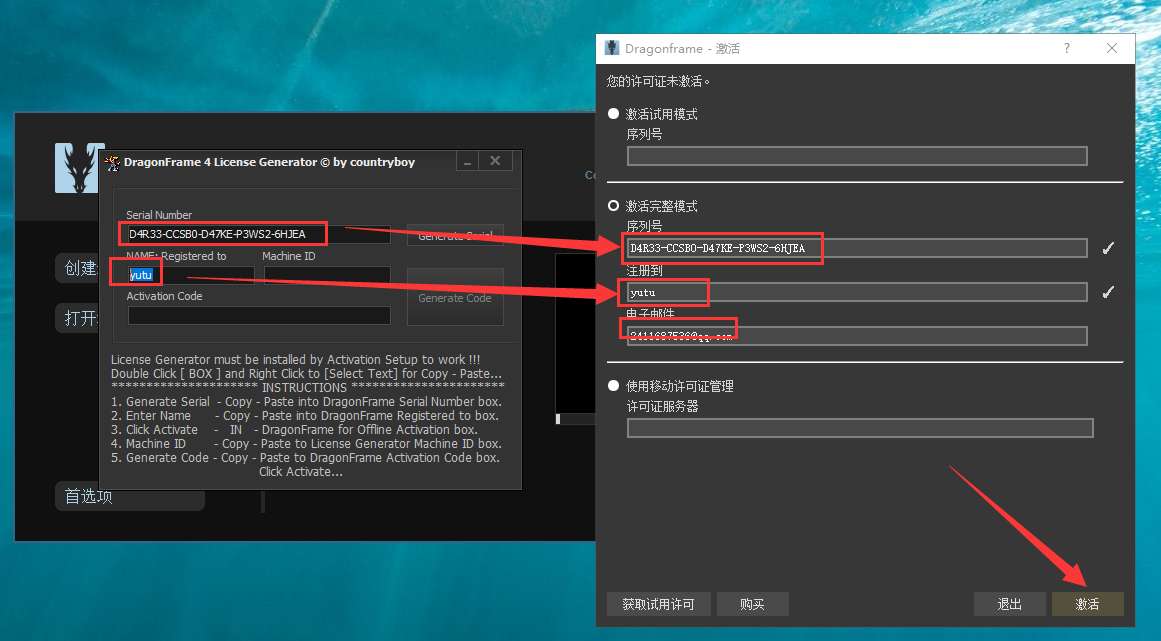Click the 获取试用许可 button
The width and height of the screenshot is (1161, 641).
[x=658, y=604]
